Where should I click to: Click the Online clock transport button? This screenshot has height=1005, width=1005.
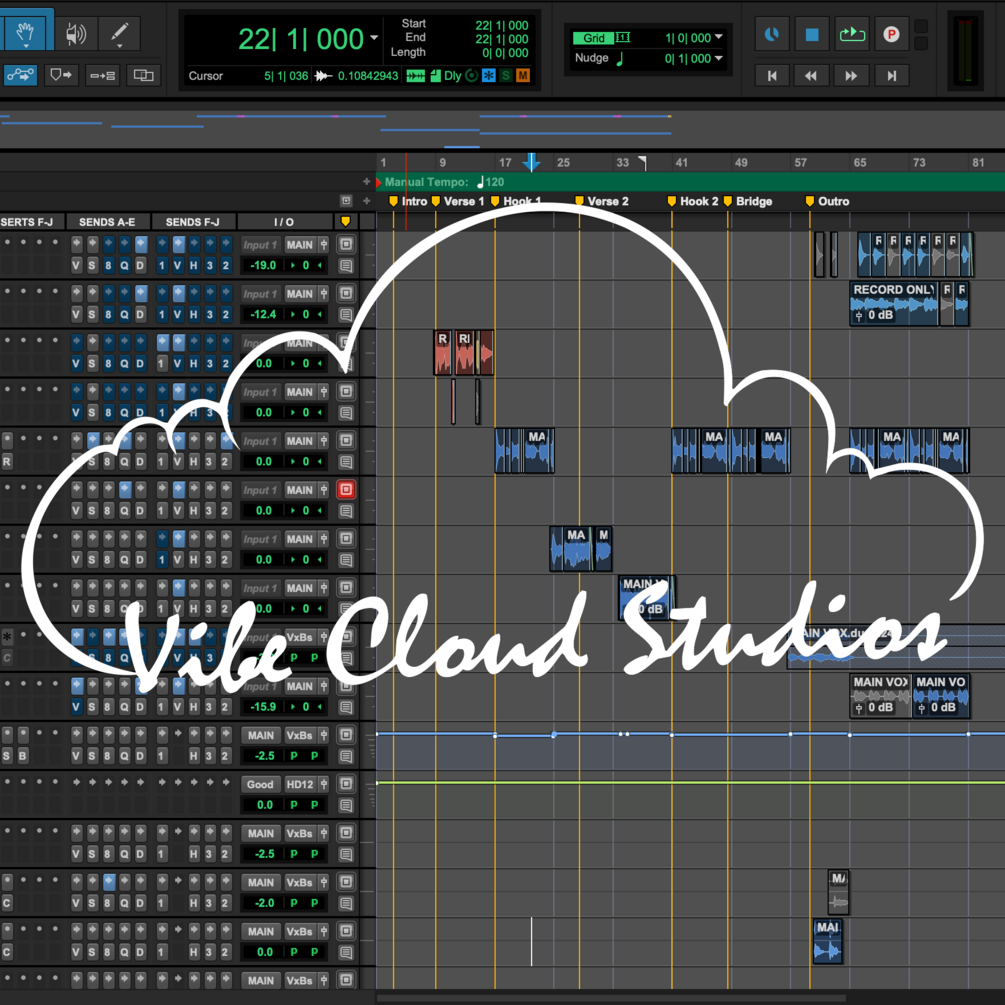tap(772, 35)
